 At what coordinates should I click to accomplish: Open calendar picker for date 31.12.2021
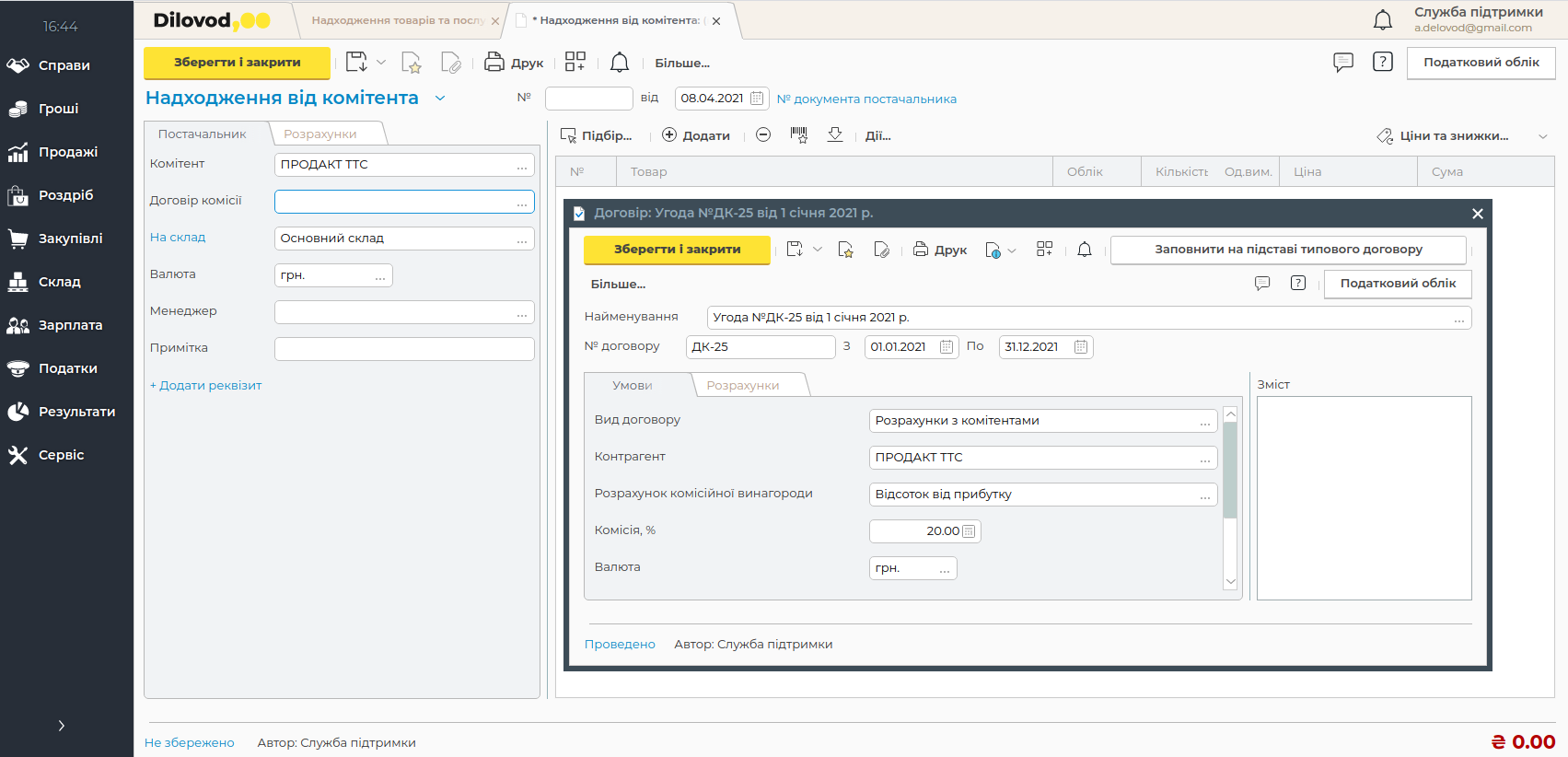pyautogui.click(x=1081, y=347)
